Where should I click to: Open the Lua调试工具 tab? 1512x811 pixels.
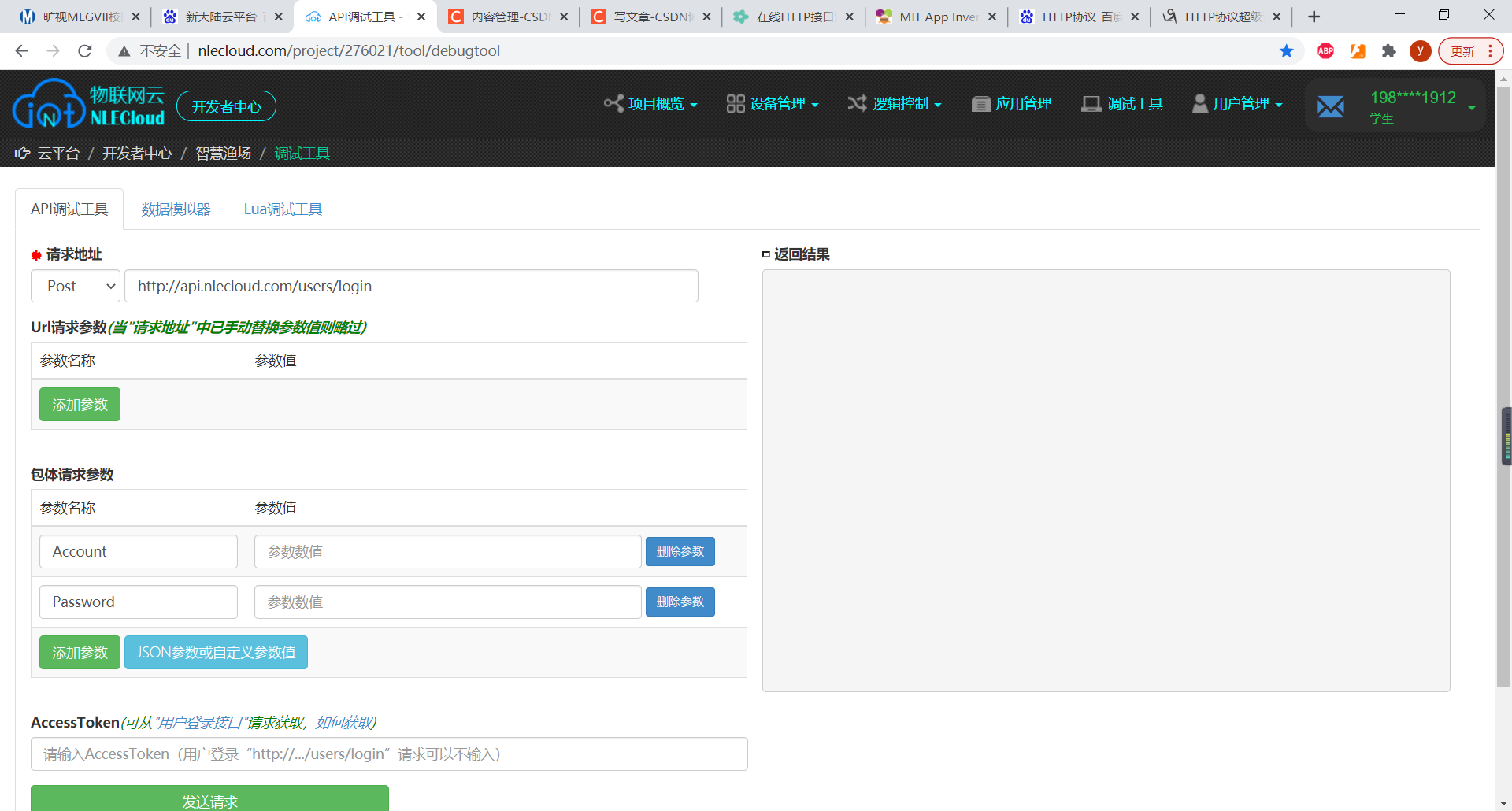283,209
